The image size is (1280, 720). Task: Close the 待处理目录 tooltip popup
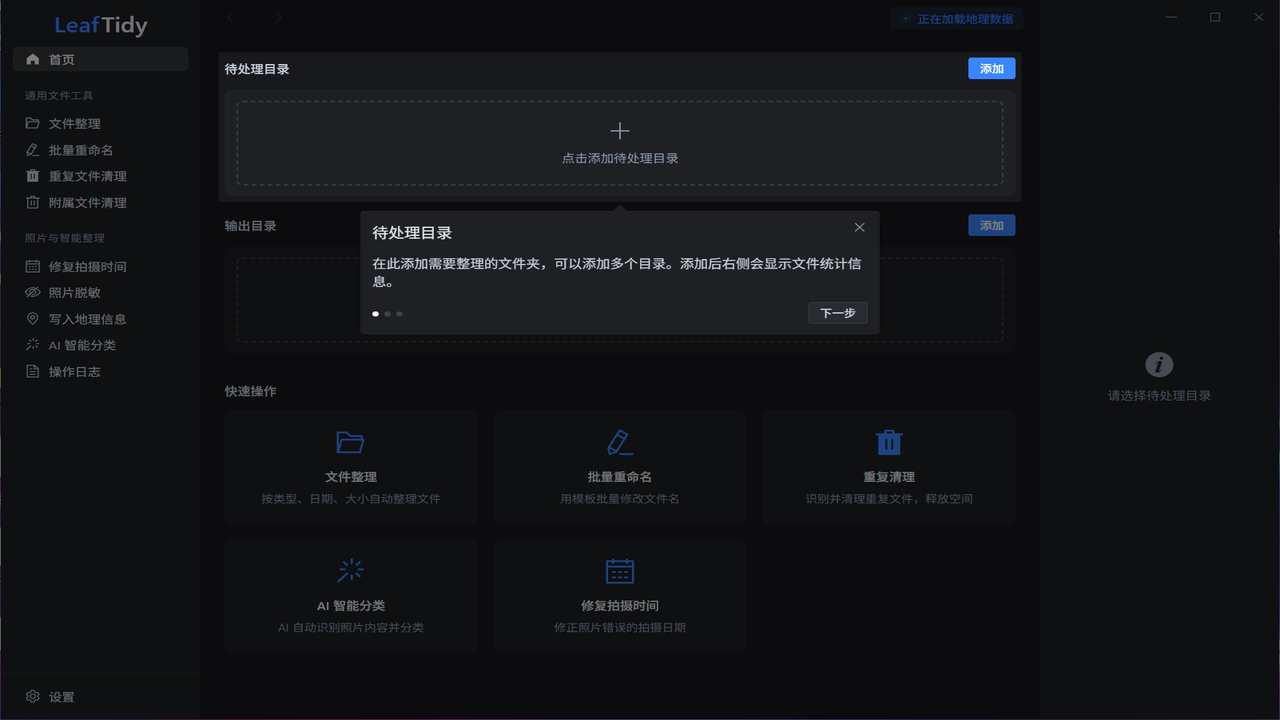[x=859, y=227]
